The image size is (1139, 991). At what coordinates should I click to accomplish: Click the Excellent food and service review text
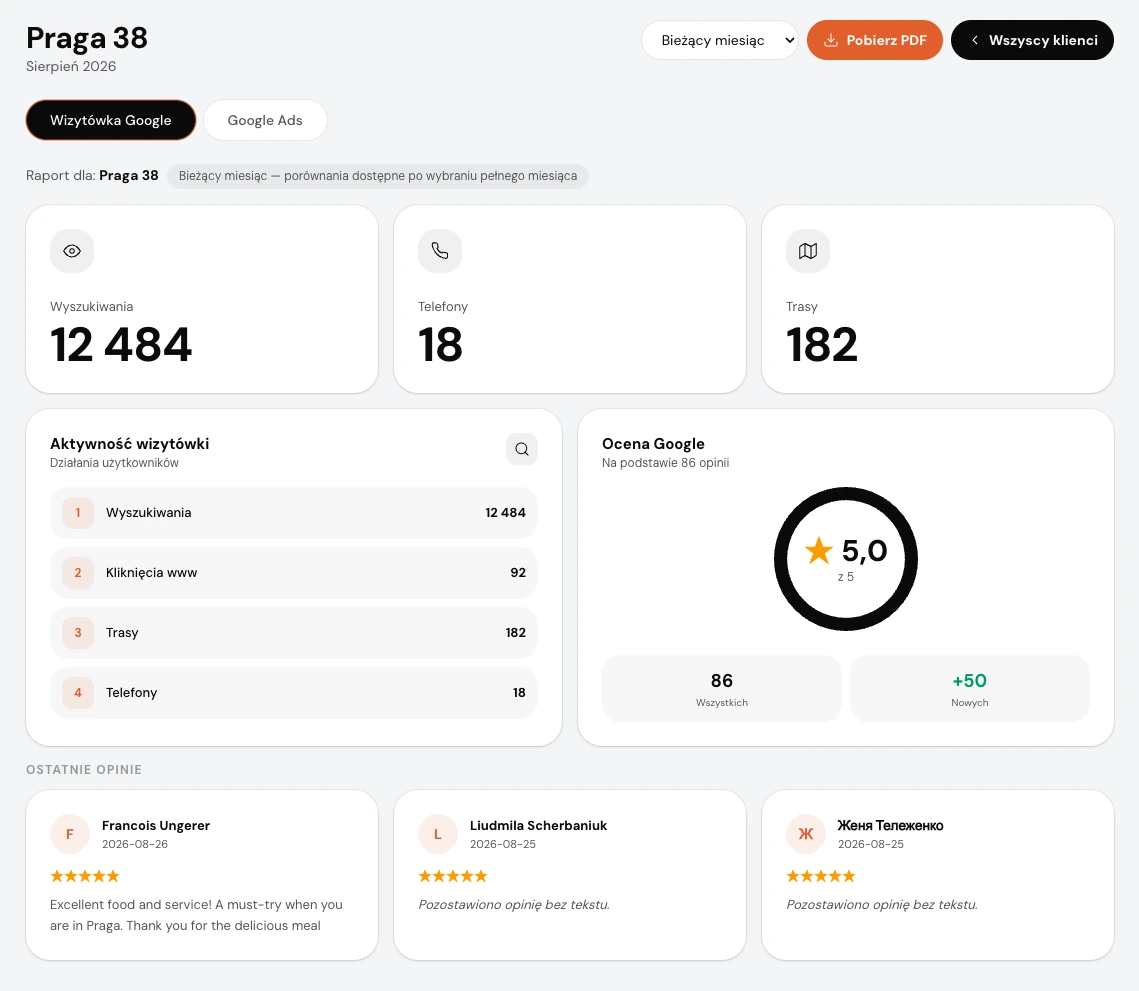[196, 915]
